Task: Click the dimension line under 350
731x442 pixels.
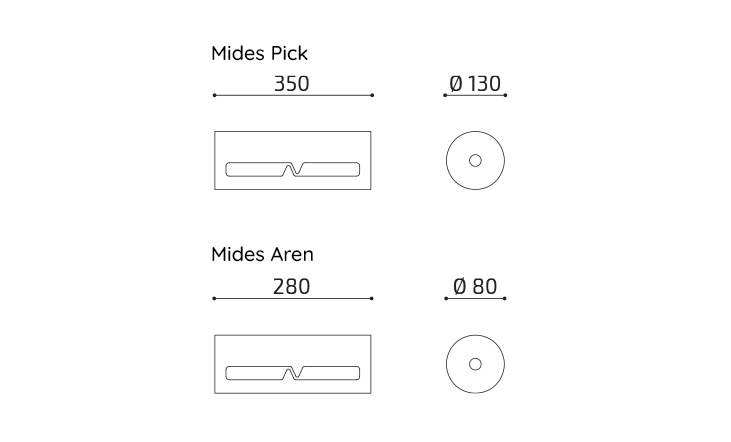Action: pos(293,95)
